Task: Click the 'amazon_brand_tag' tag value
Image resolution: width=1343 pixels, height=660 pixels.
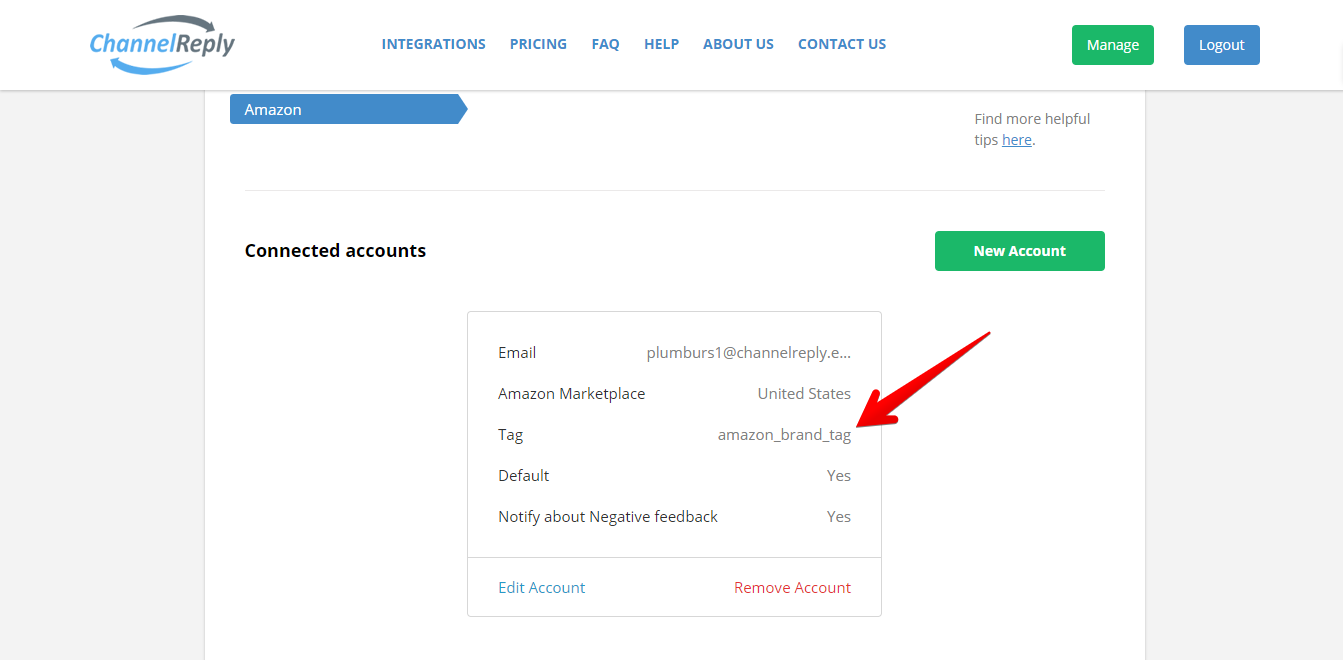Action: (785, 435)
